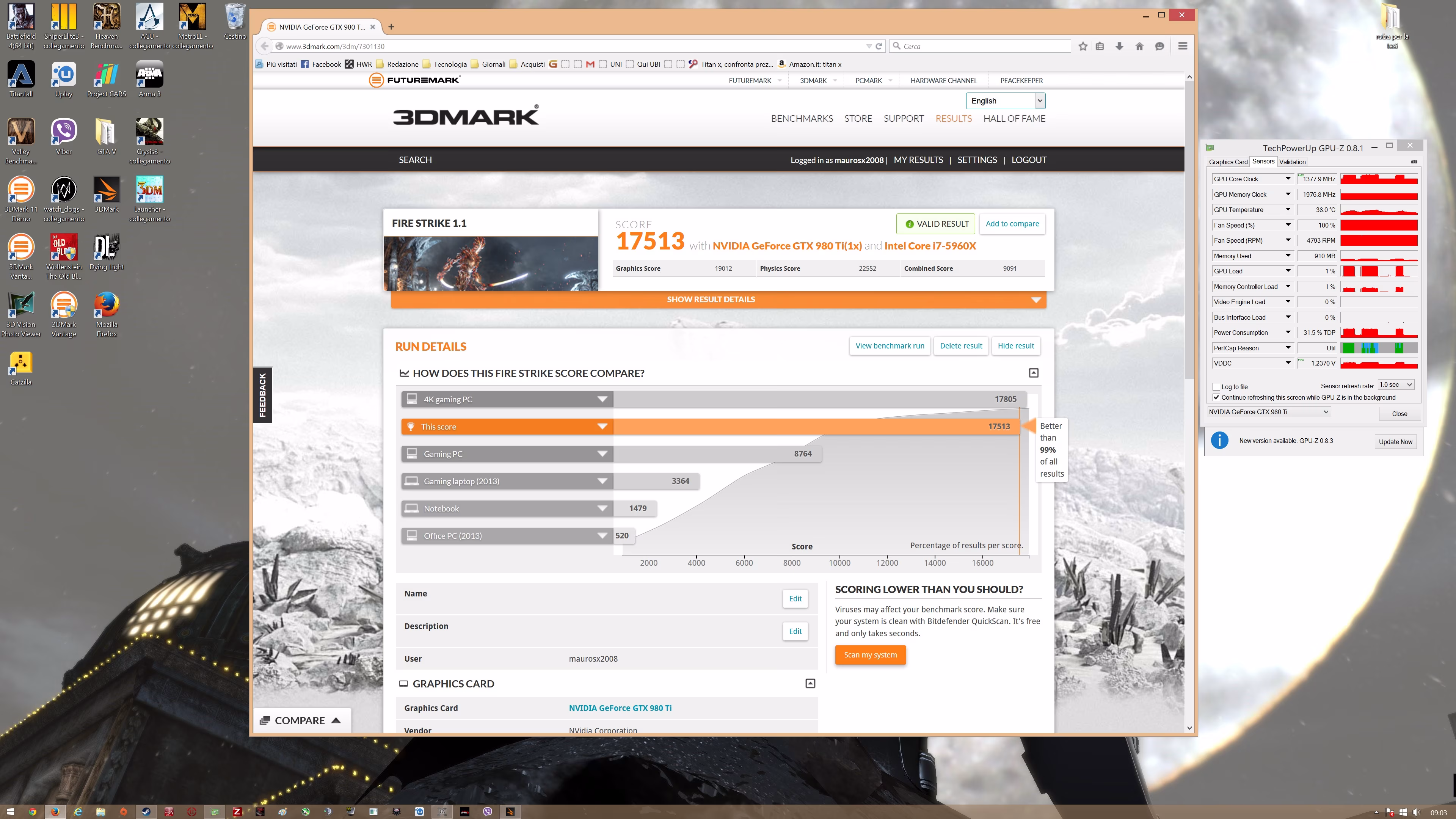Launch the 3DMark desktop shortcut
This screenshot has width=1456, height=819.
(106, 194)
